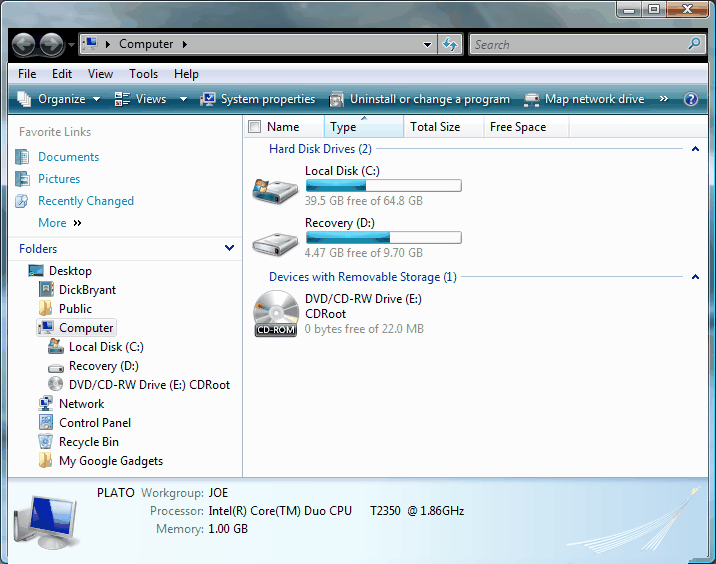Click My Google Gadgets folder icon

(x=46, y=461)
